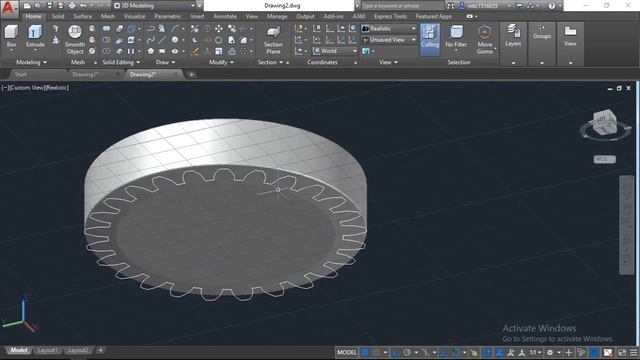Open the Layers panel button
The width and height of the screenshot is (640, 360).
pos(513,36)
